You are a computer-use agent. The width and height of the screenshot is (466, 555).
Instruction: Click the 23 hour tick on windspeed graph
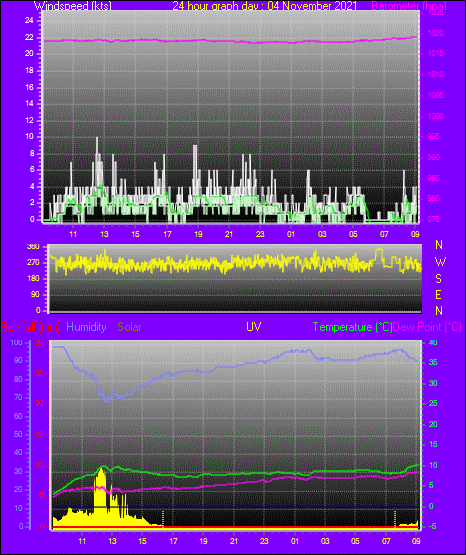click(x=260, y=234)
